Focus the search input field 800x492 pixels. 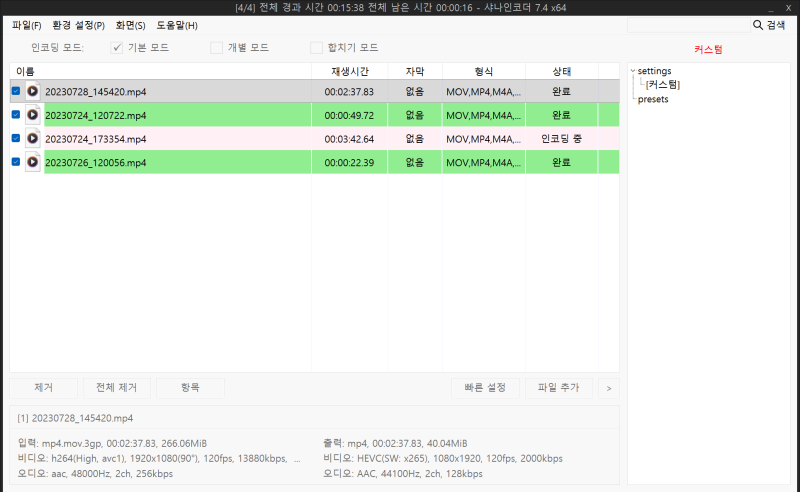point(688,25)
